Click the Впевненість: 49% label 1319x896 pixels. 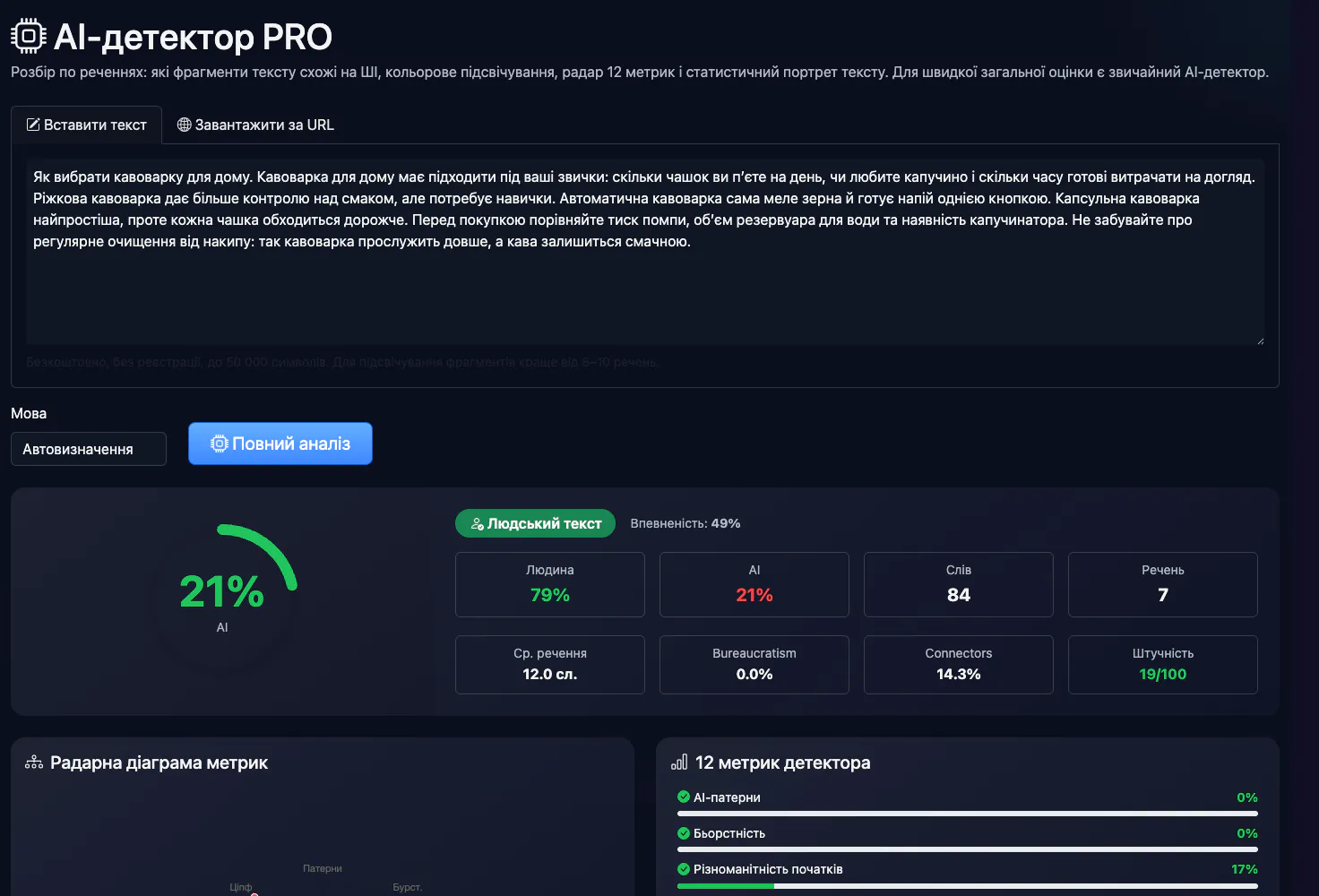click(685, 523)
